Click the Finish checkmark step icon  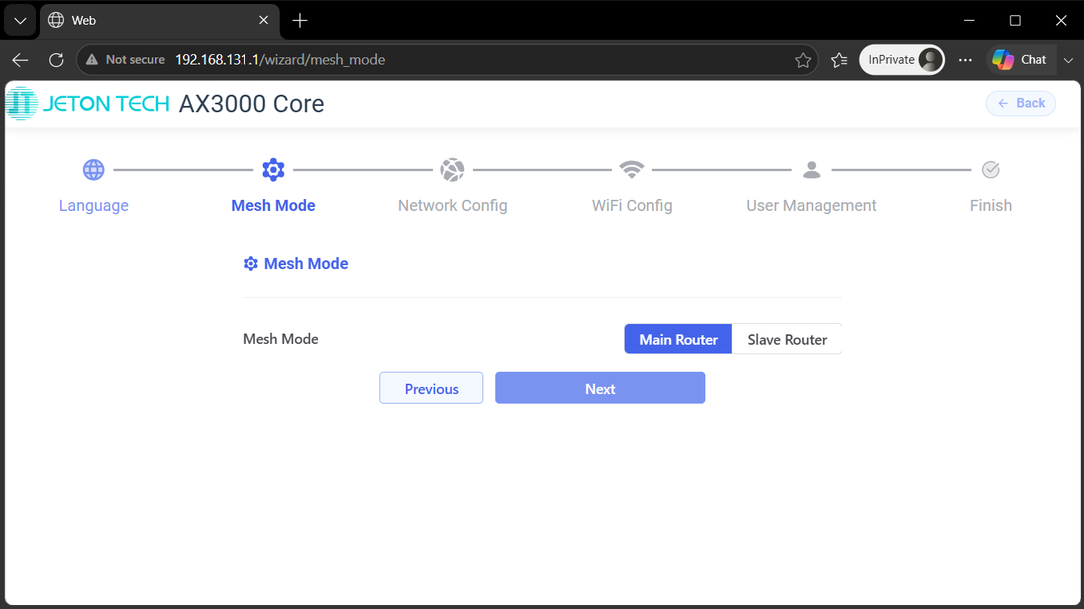[x=991, y=169]
